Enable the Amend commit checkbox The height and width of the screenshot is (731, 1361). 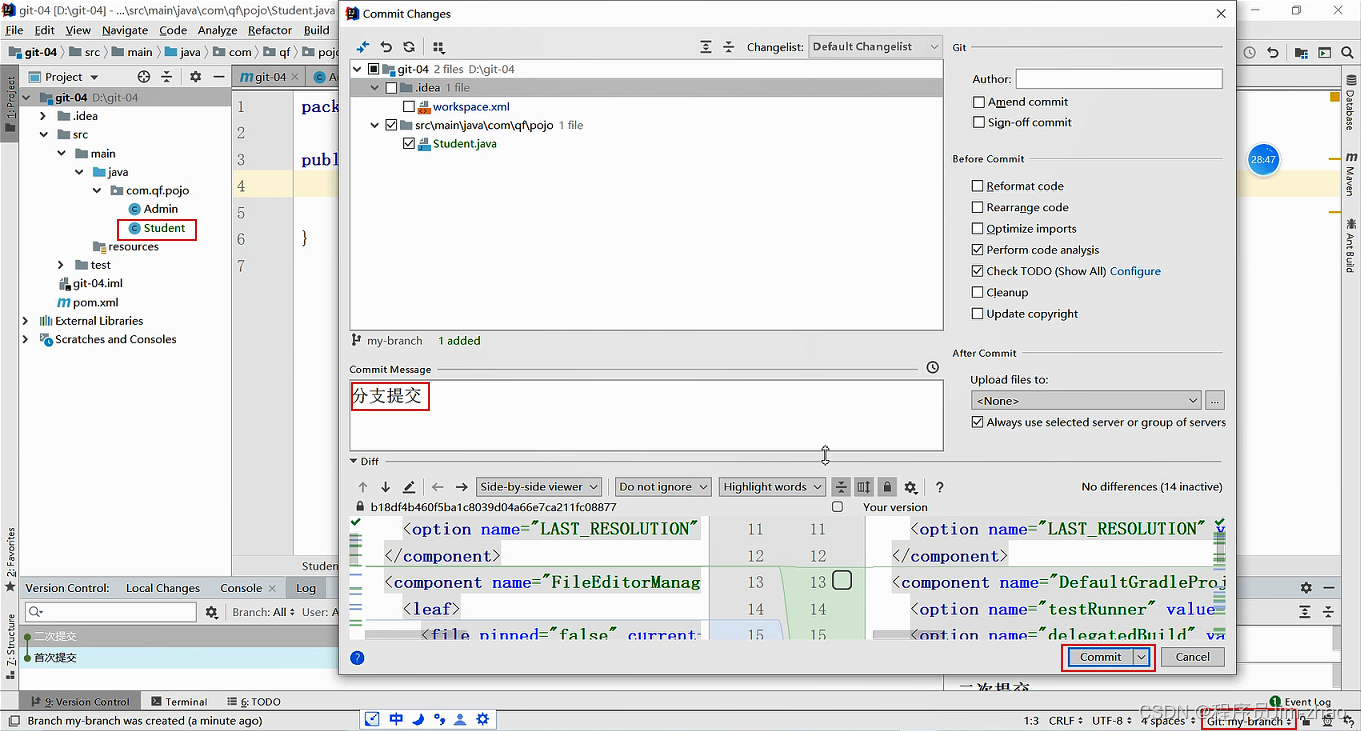pos(978,102)
